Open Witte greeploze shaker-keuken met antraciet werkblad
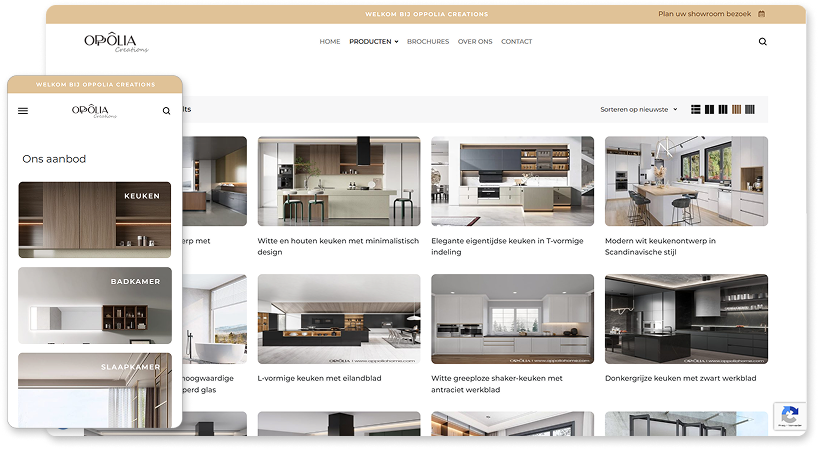818x450 pixels. pos(497,384)
